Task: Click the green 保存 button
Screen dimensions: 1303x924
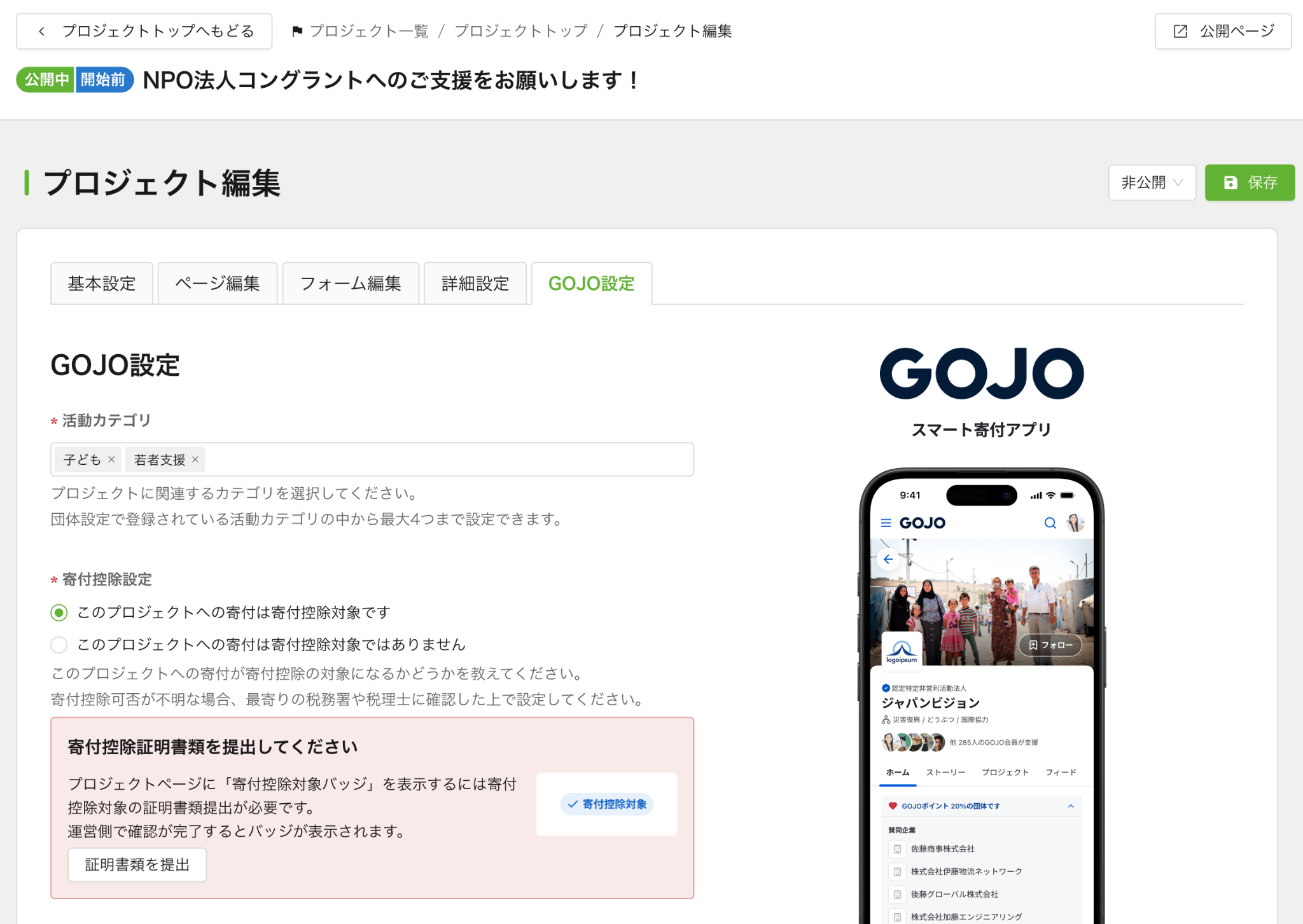Action: coord(1250,183)
